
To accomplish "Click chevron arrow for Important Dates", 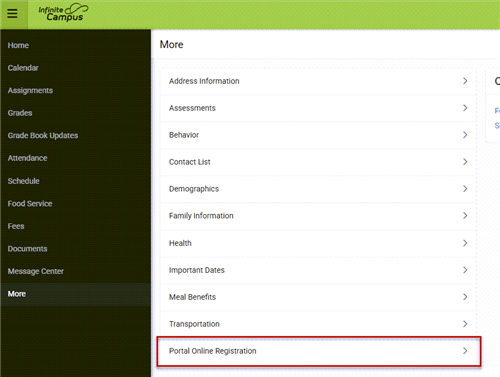I will tap(465, 270).
